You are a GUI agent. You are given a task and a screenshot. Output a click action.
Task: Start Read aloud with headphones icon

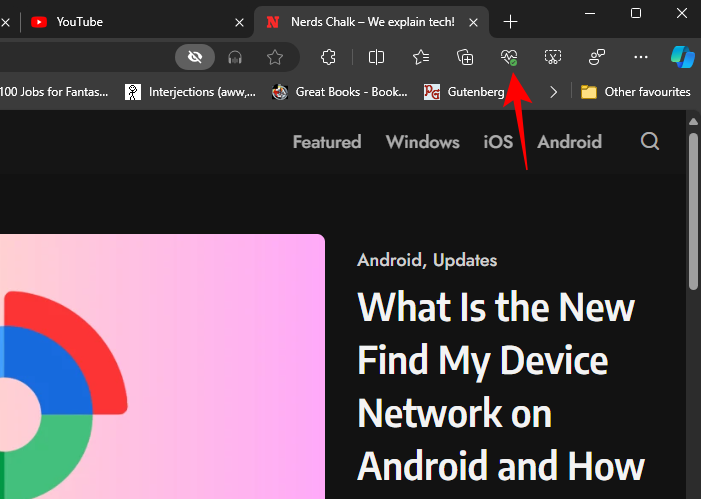(x=235, y=57)
